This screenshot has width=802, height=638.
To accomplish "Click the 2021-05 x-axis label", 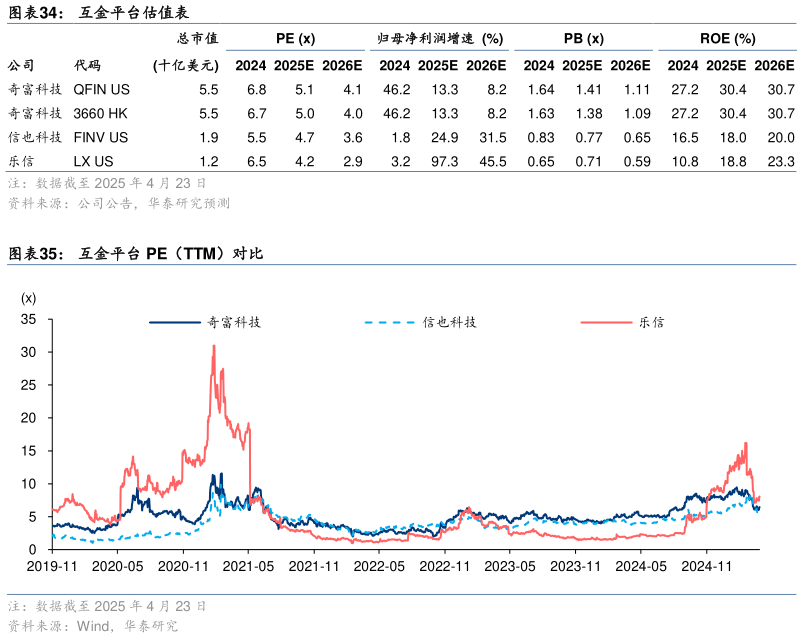I will [248, 566].
